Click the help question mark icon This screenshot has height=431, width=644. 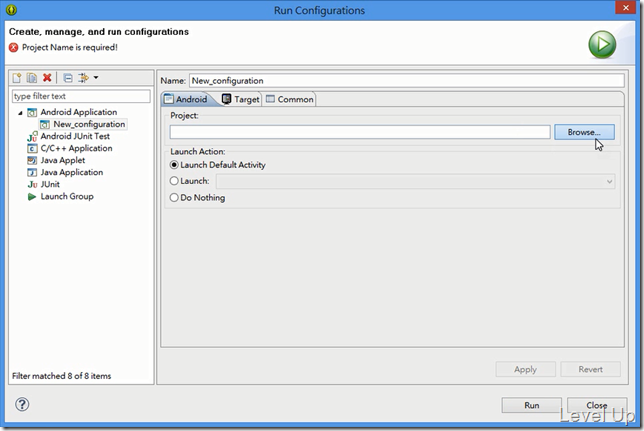point(22,404)
